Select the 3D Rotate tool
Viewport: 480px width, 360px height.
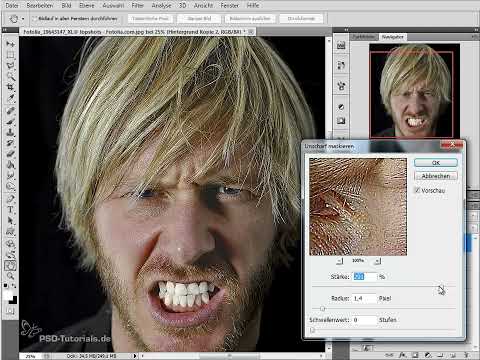pyautogui.click(x=10, y=244)
